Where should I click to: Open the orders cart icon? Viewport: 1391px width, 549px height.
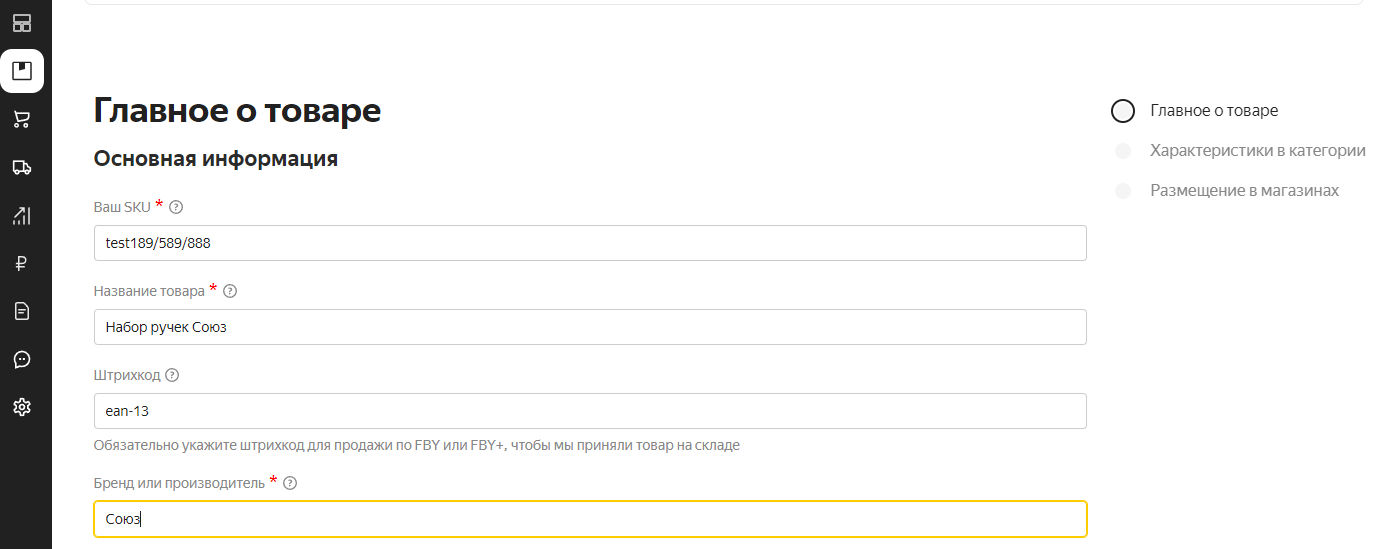(x=22, y=119)
